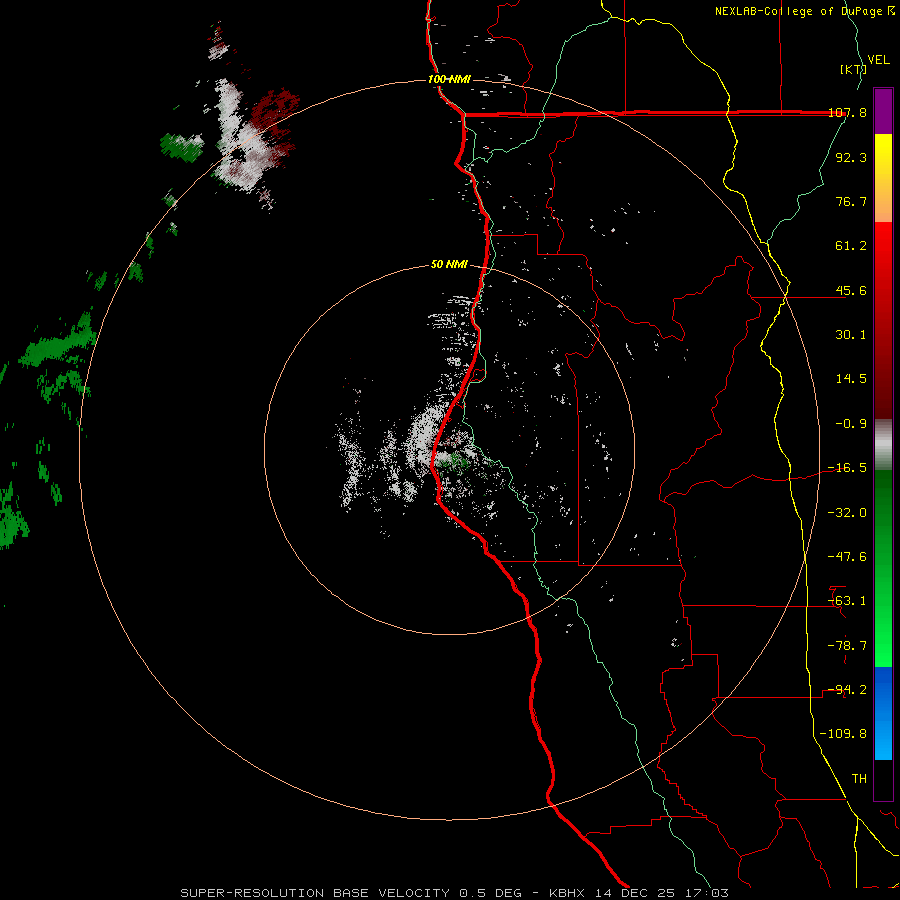This screenshot has width=900, height=900.
Task: Click the 61.2 velocity scale value
Action: tap(851, 246)
